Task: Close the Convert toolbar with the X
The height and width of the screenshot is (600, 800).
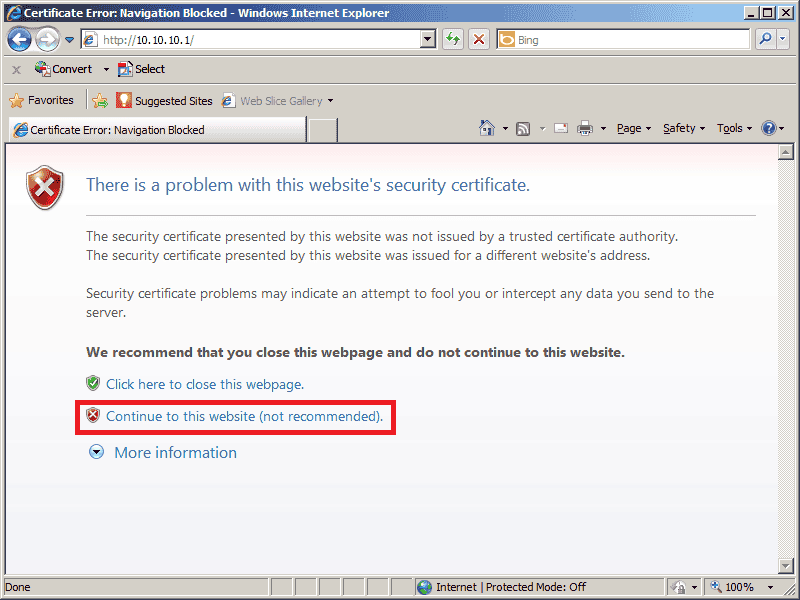Action: click(16, 69)
